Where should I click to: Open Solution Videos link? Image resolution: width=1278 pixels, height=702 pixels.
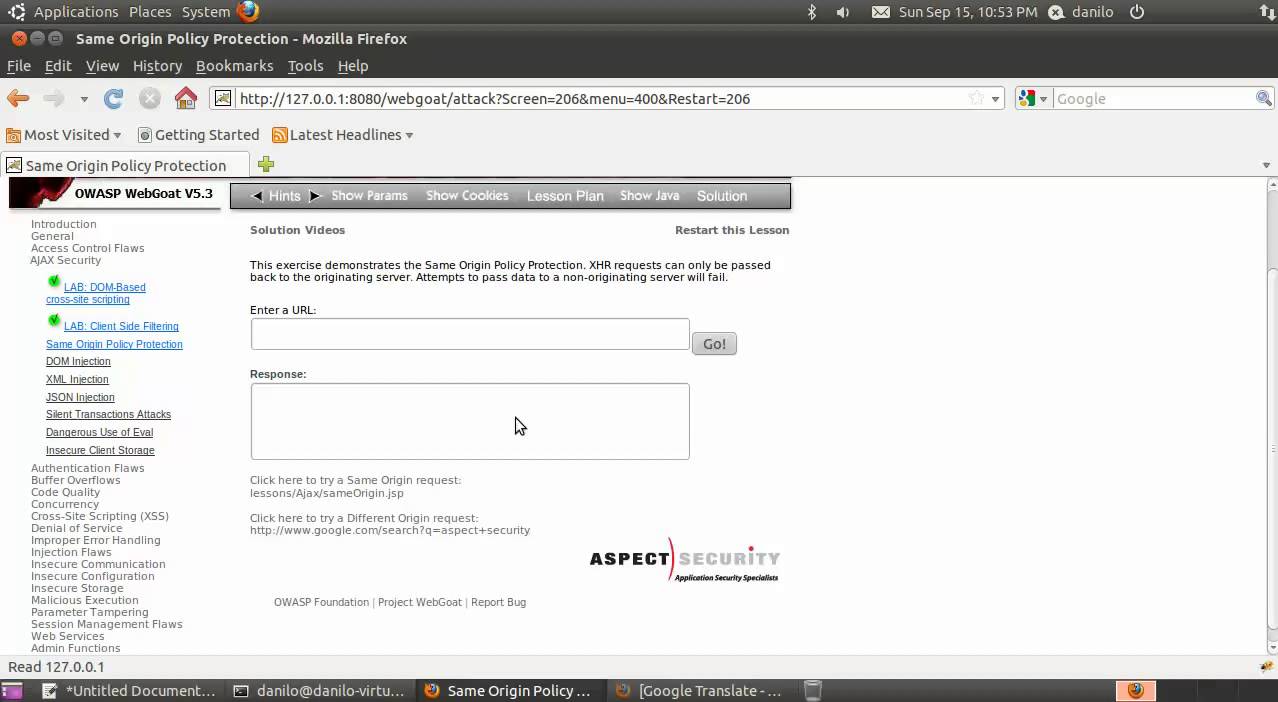(297, 230)
